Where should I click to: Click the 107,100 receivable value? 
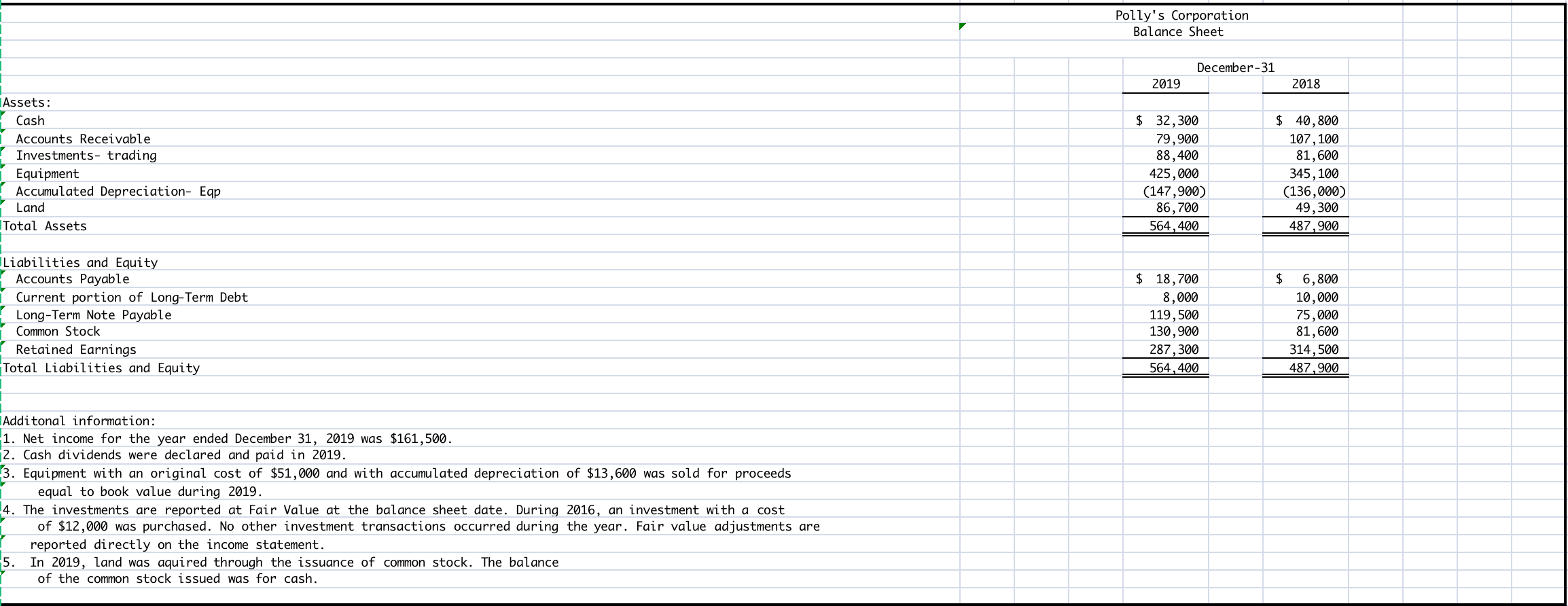1314,139
